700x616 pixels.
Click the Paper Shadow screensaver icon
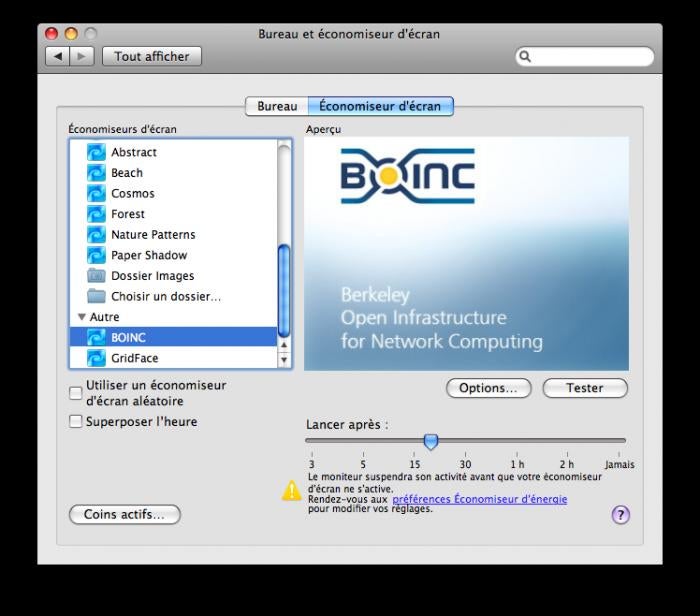(x=96, y=255)
